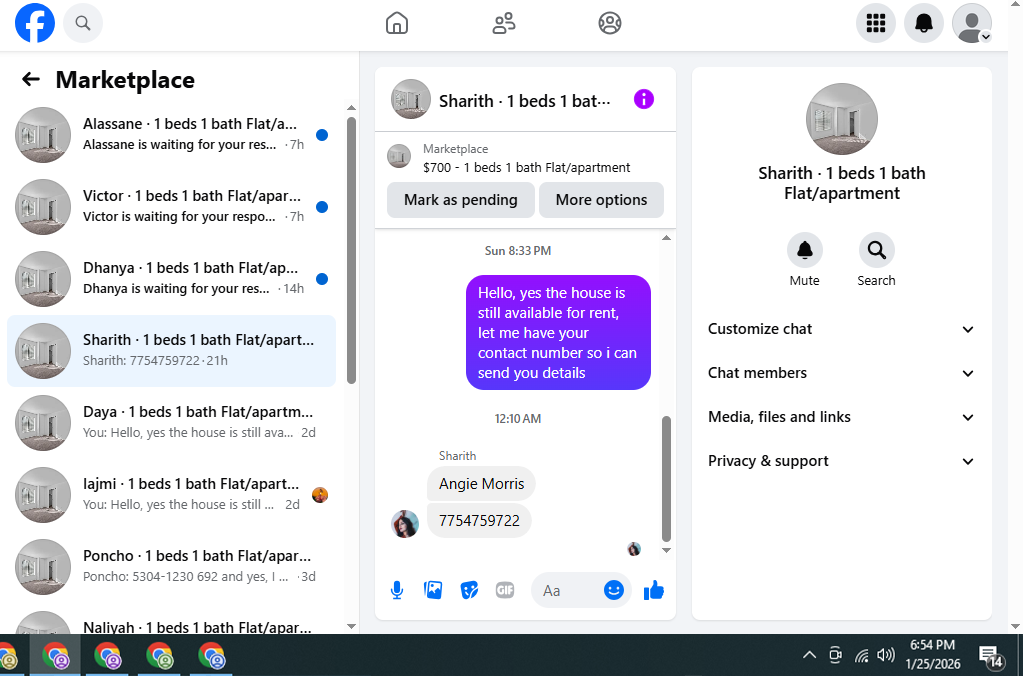Open the Alassane conversation
The width and height of the screenshot is (1023, 676).
pyautogui.click(x=172, y=134)
